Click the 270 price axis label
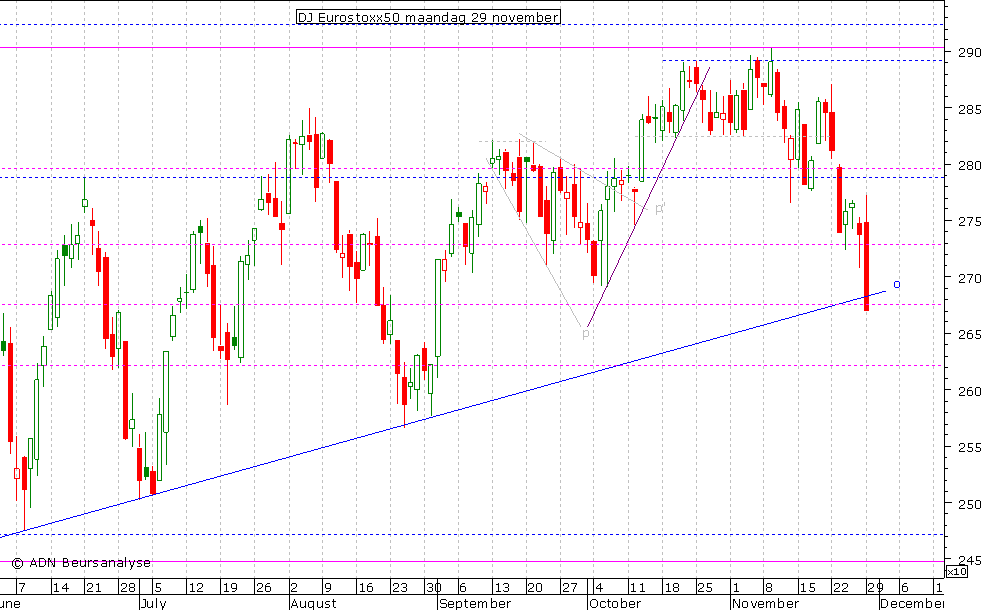This screenshot has height=610, width=985. coord(969,278)
